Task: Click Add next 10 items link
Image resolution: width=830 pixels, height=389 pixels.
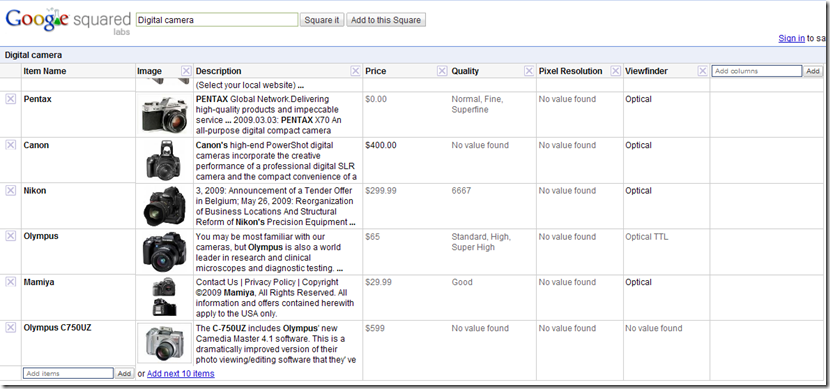Action: 181,374
